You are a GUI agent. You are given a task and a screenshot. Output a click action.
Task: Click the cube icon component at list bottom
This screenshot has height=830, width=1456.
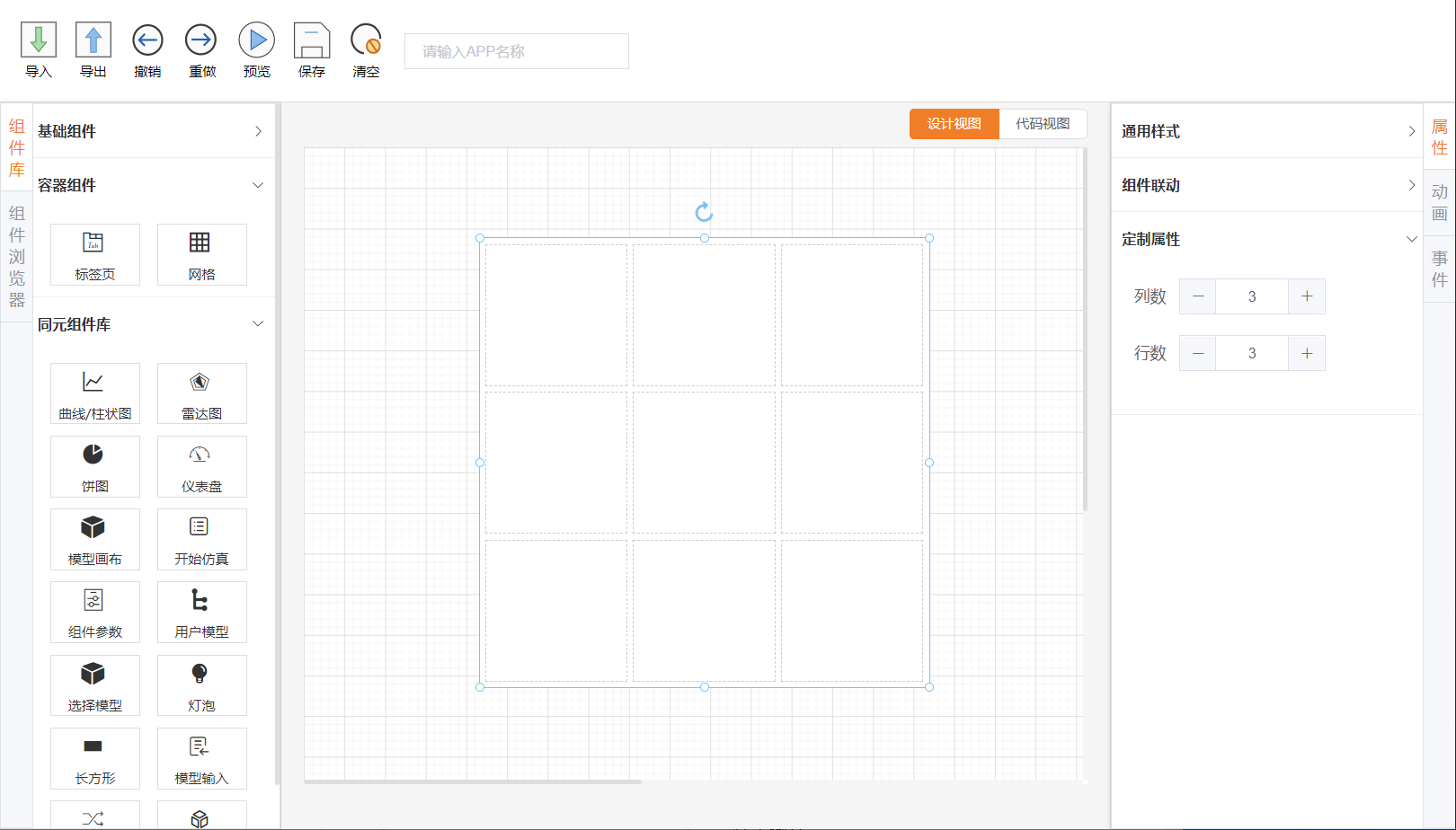click(x=202, y=816)
